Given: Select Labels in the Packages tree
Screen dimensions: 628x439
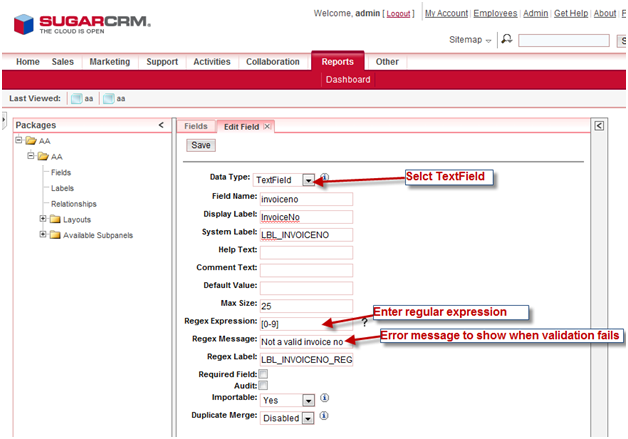Looking at the screenshot, I should [62, 188].
